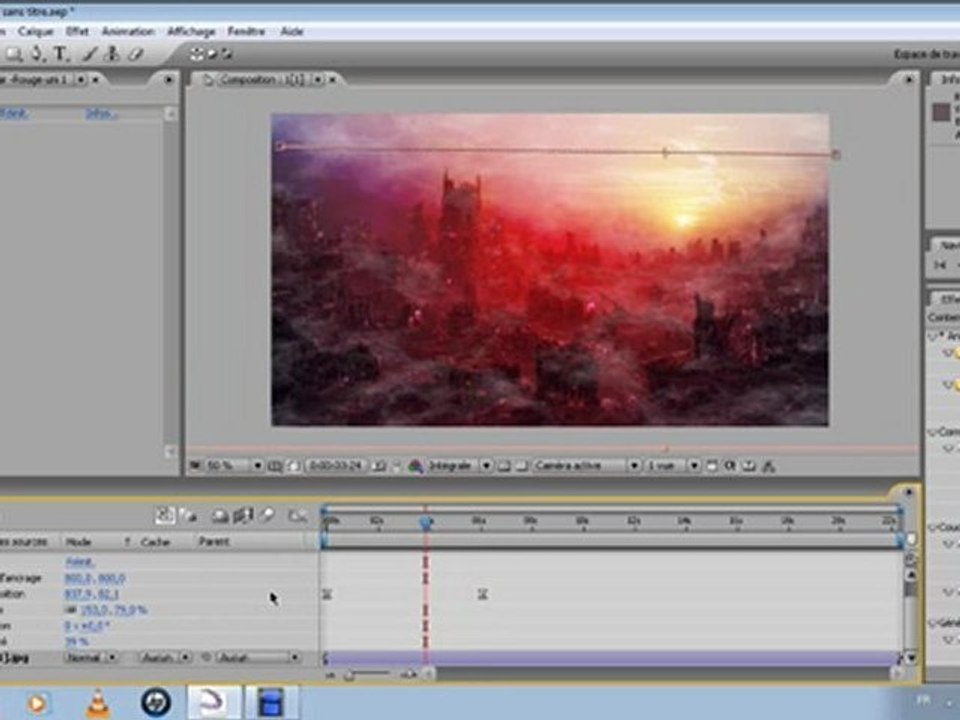Open the Intégrale resolution dropdown

coord(459,466)
